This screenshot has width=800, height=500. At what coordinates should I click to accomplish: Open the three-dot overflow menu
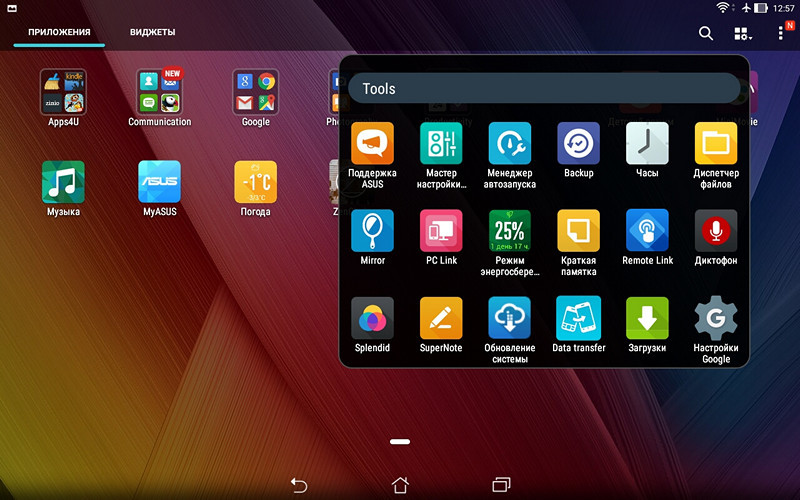coord(781,34)
